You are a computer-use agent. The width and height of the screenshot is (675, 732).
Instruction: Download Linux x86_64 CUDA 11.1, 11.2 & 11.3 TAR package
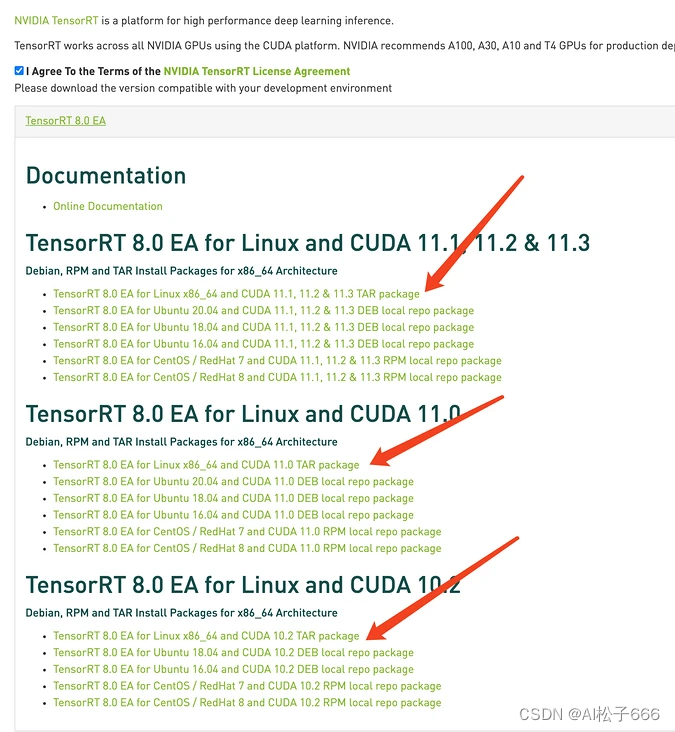(236, 294)
